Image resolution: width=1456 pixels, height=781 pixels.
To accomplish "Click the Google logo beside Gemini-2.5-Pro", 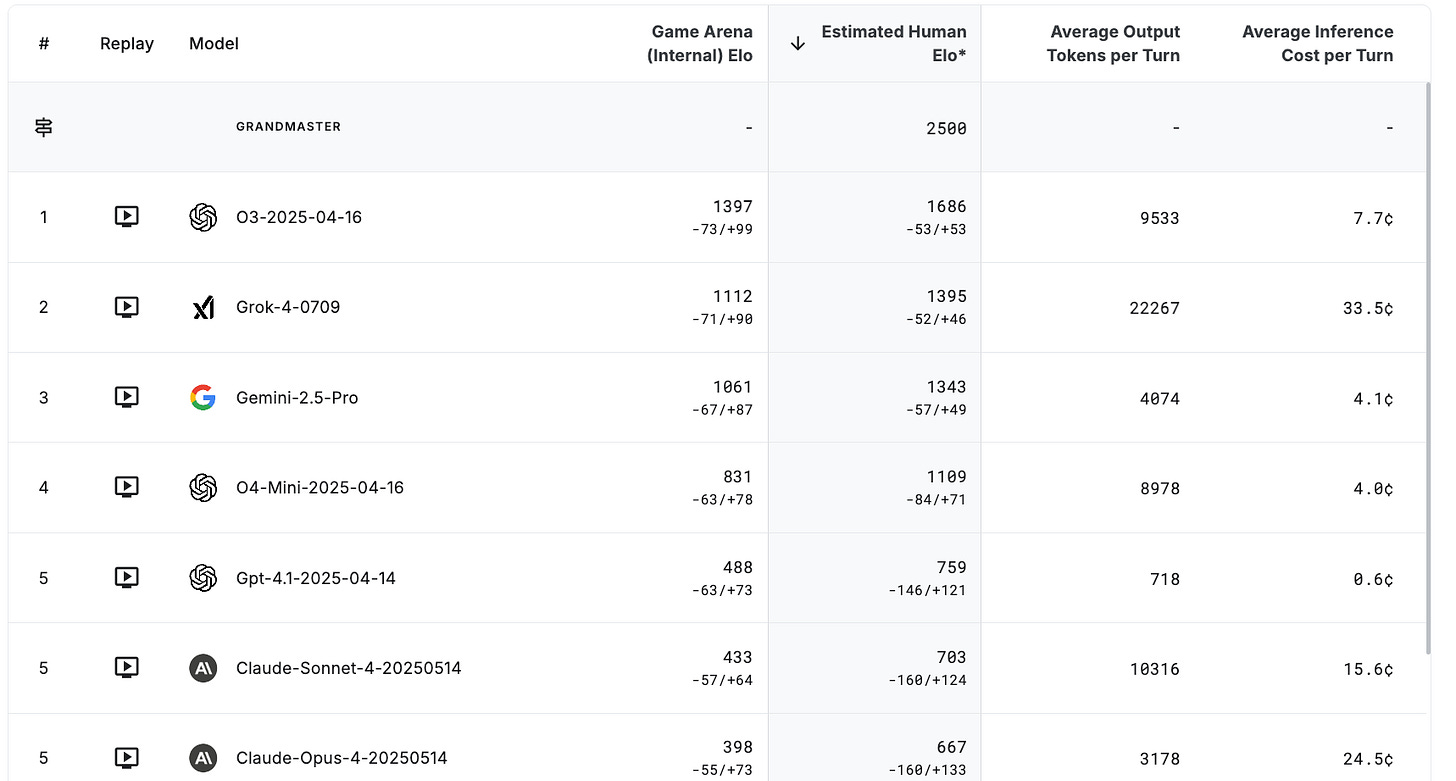I will pos(203,397).
